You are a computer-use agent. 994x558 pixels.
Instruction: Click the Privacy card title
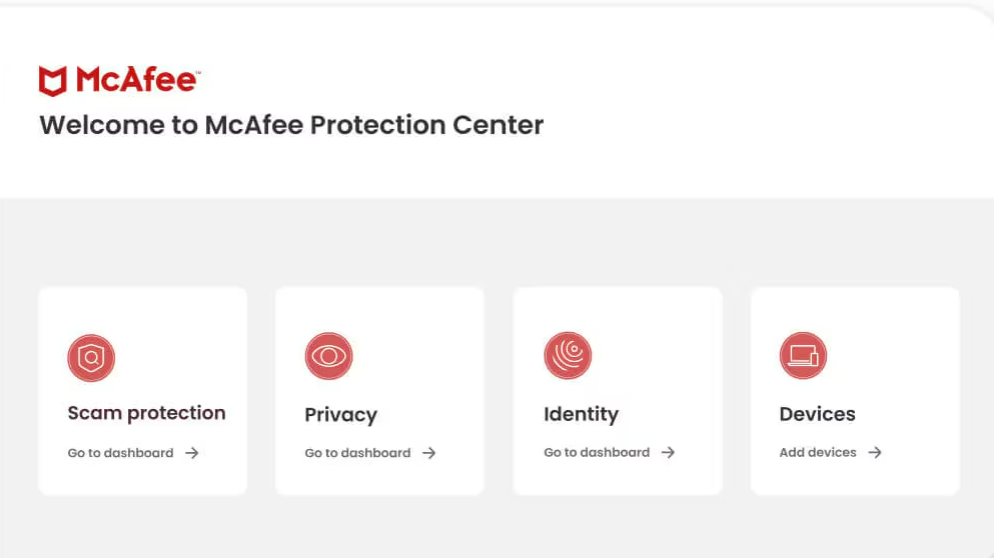coord(340,415)
